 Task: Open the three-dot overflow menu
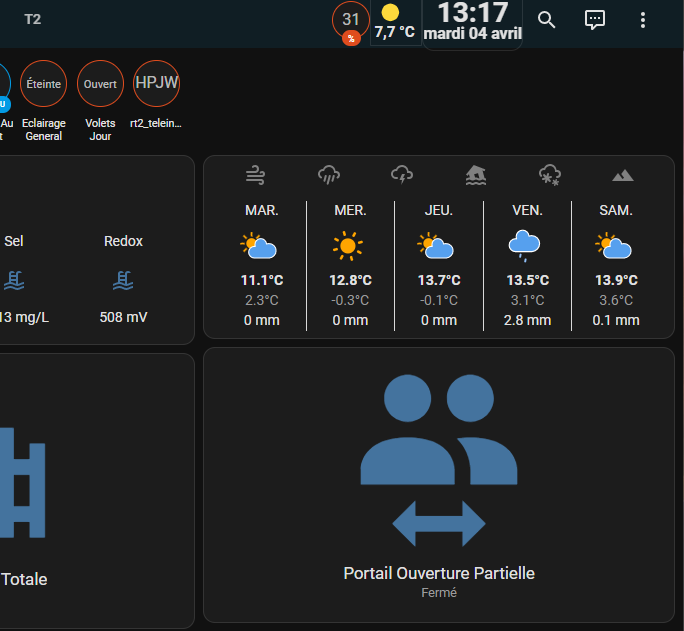point(643,20)
